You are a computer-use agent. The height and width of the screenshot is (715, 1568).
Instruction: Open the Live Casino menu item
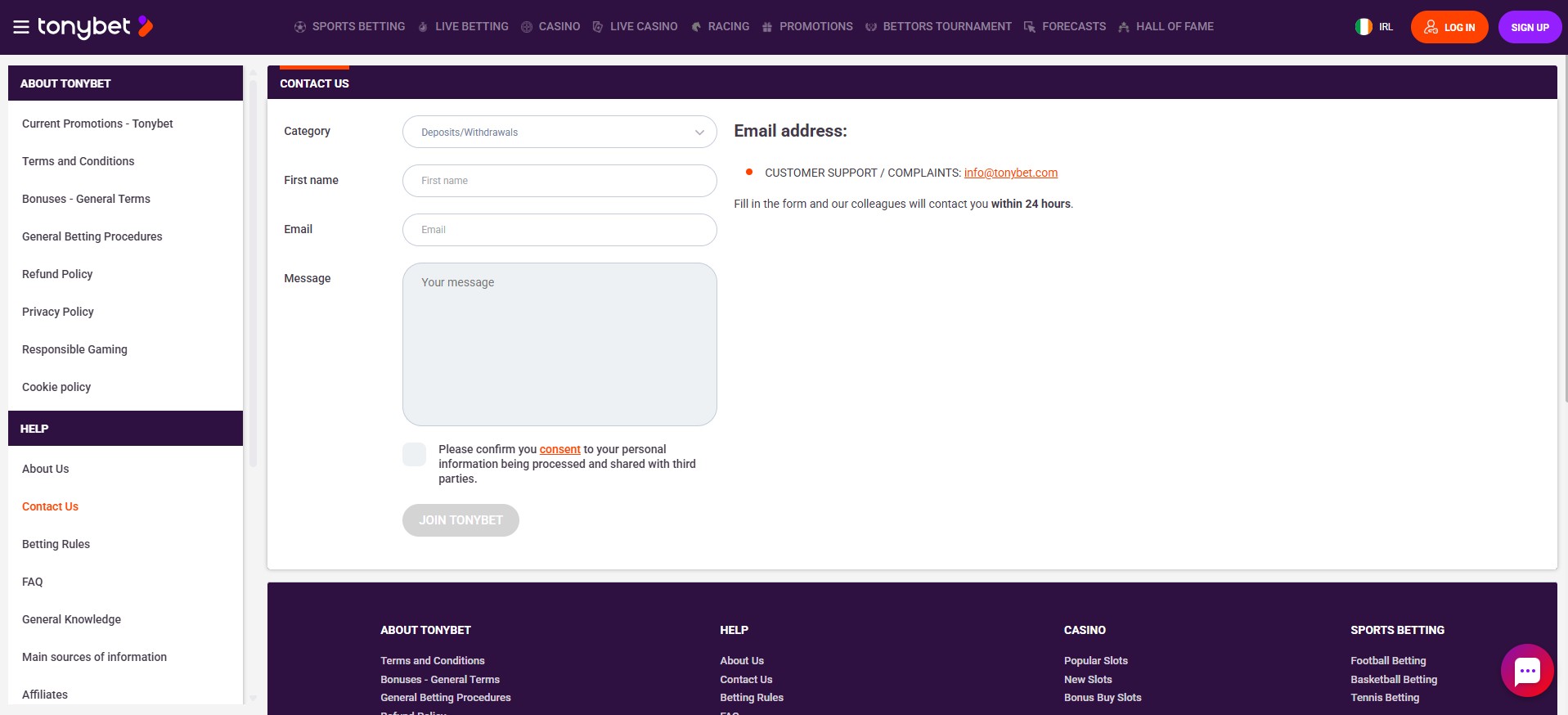[643, 27]
